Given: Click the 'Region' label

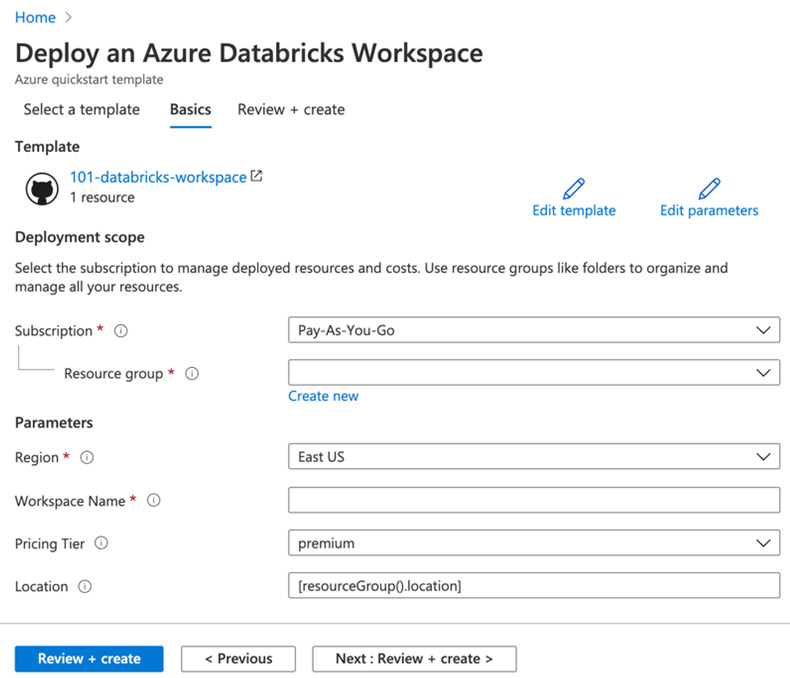Looking at the screenshot, I should [37, 457].
